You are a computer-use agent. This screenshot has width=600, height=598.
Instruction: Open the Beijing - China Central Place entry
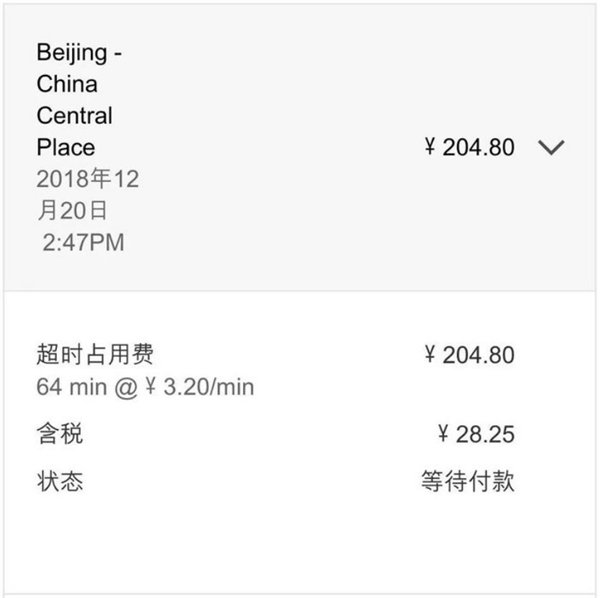pos(80,100)
